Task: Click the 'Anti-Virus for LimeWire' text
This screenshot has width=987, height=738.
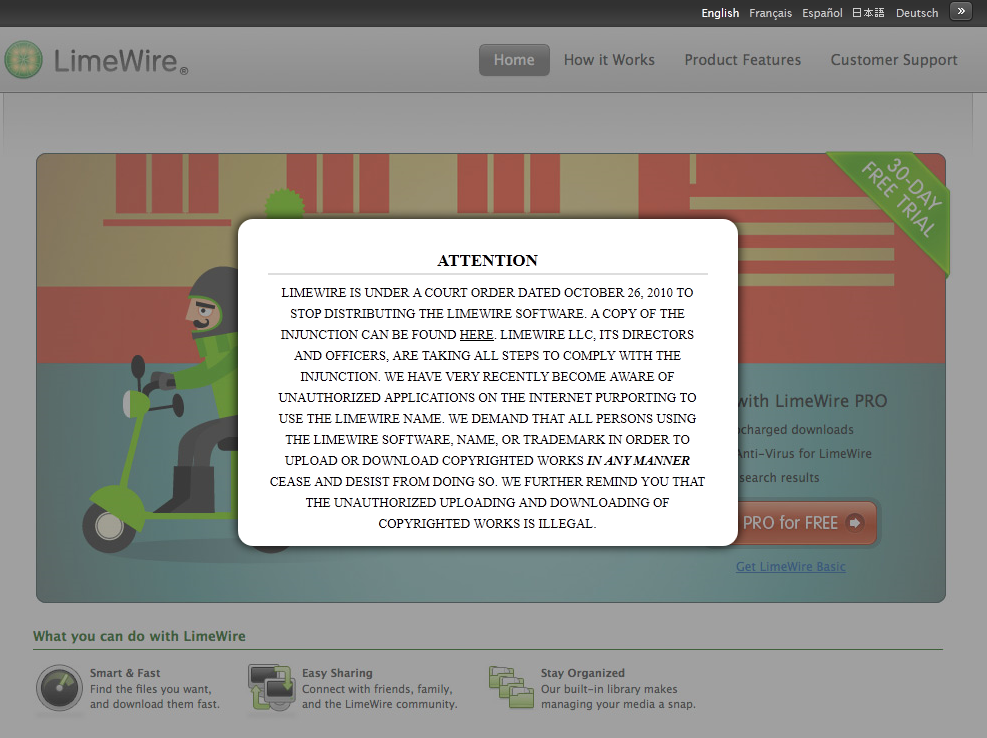Action: coord(805,453)
